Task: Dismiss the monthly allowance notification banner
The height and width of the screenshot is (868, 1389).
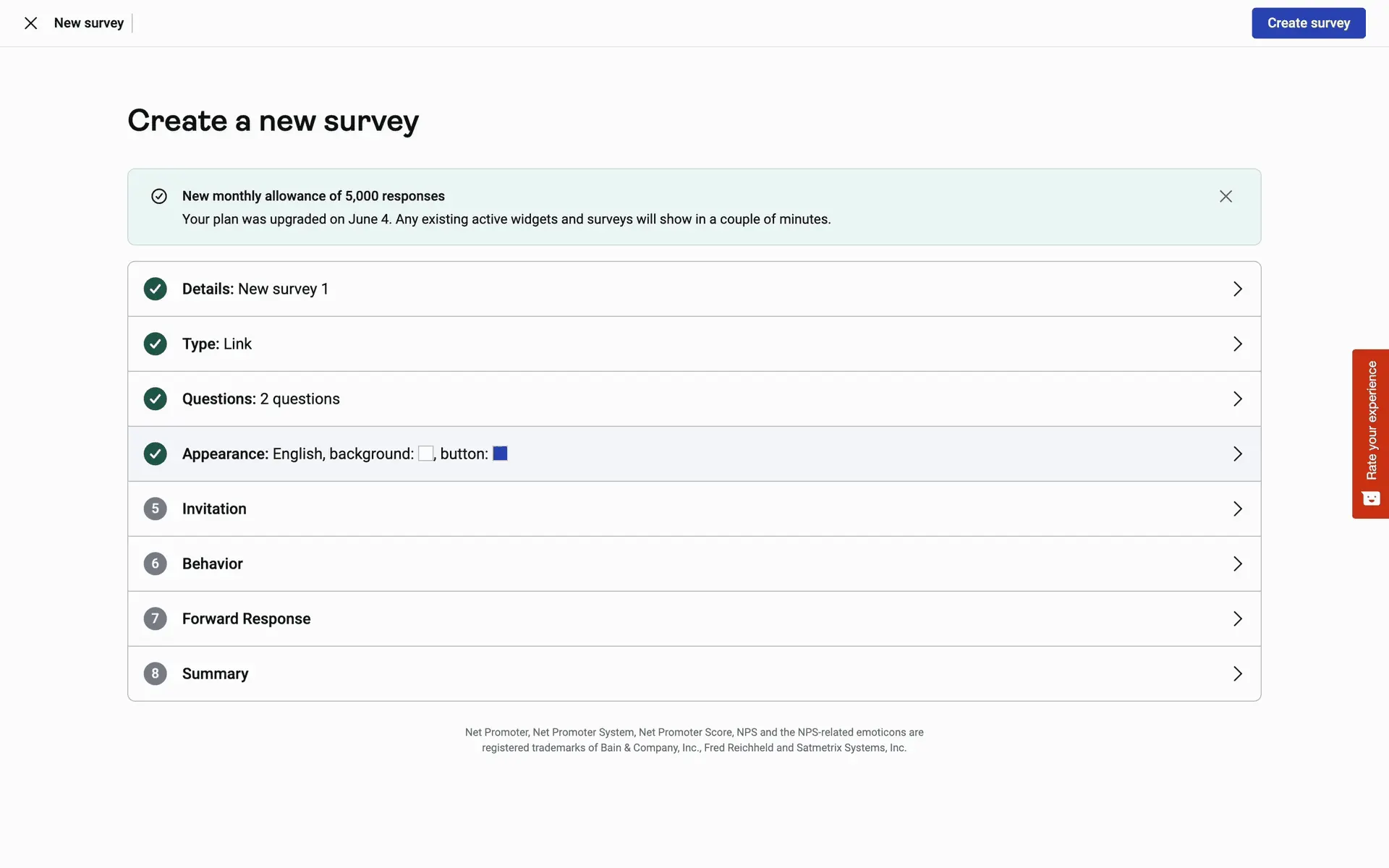Action: (1226, 196)
